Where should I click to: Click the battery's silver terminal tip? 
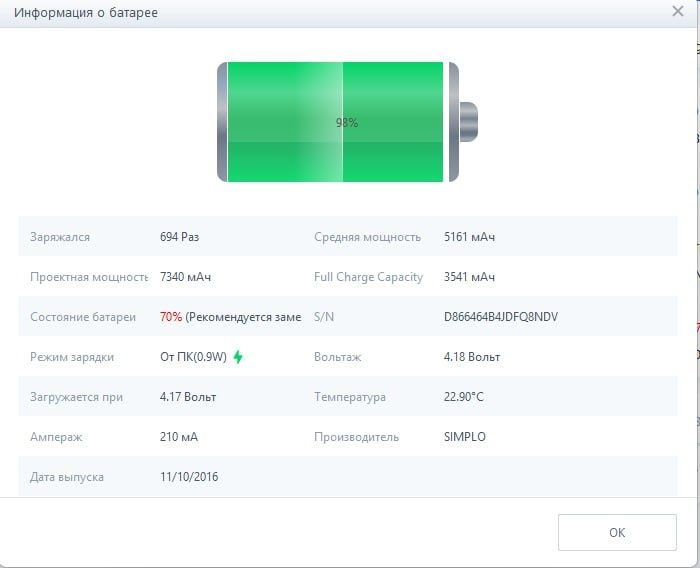pos(468,122)
